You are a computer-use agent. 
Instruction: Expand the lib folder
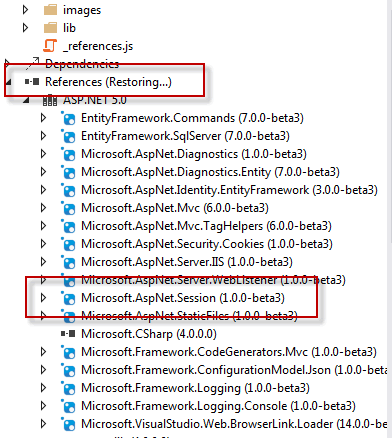(x=25, y=28)
